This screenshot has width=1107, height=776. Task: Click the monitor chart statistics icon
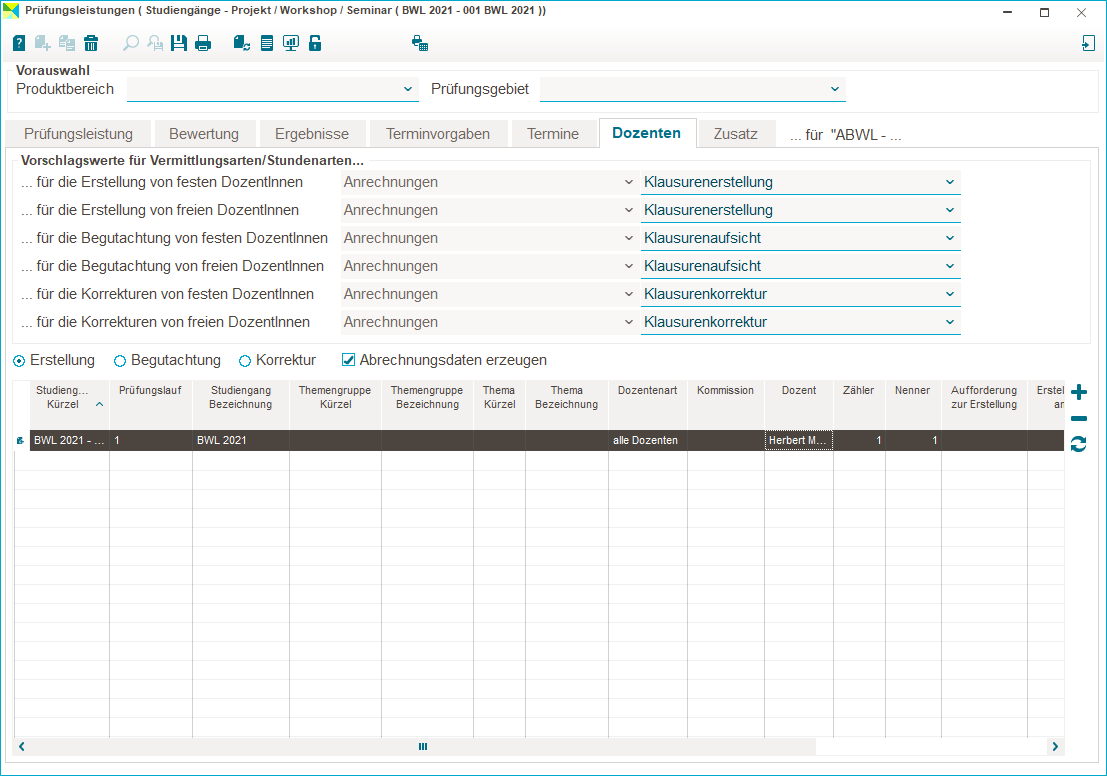tap(291, 43)
